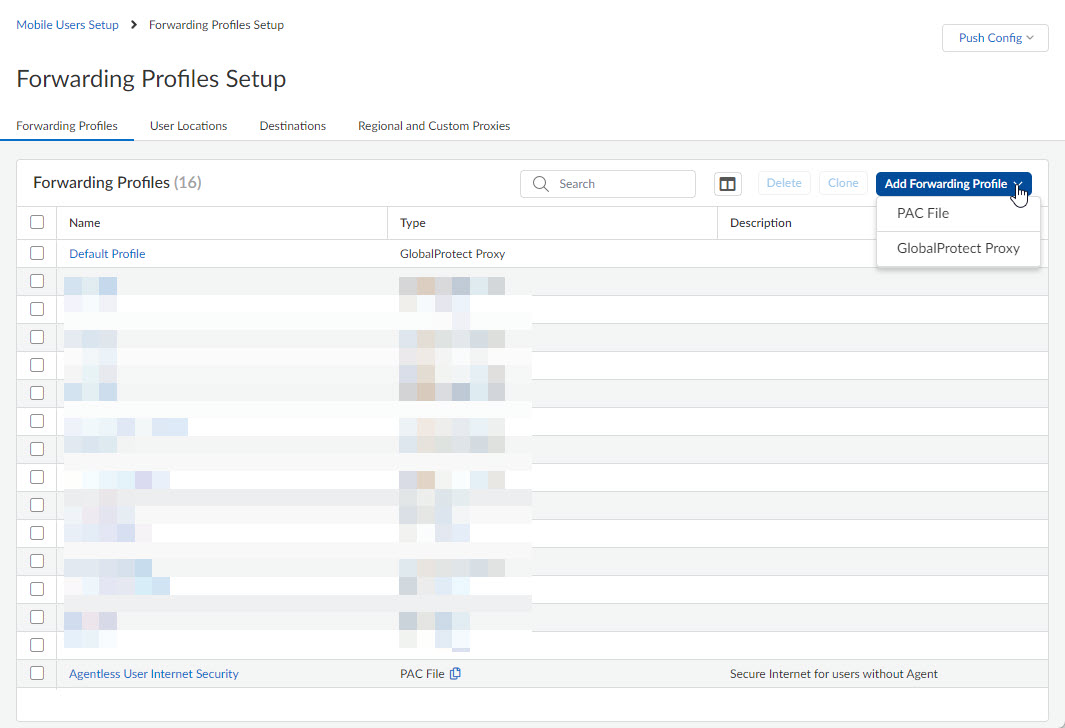Screen dimensions: 1065x728
Task: Select Agentless User Internet Security checkbox
Action: [37, 674]
